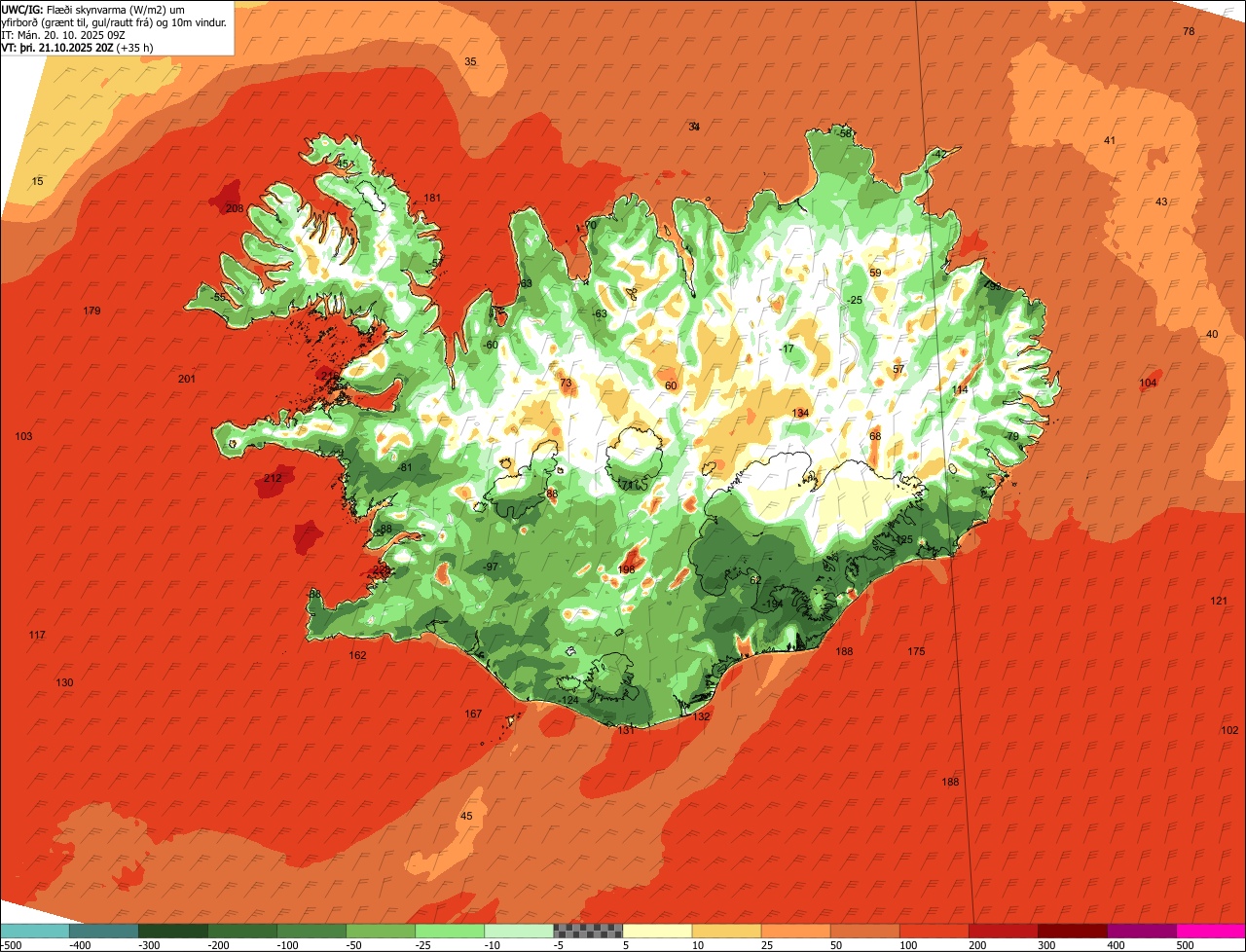Click the magenta legend swatch right of the 500 label
1246x952 pixels.
pos(1211,931)
